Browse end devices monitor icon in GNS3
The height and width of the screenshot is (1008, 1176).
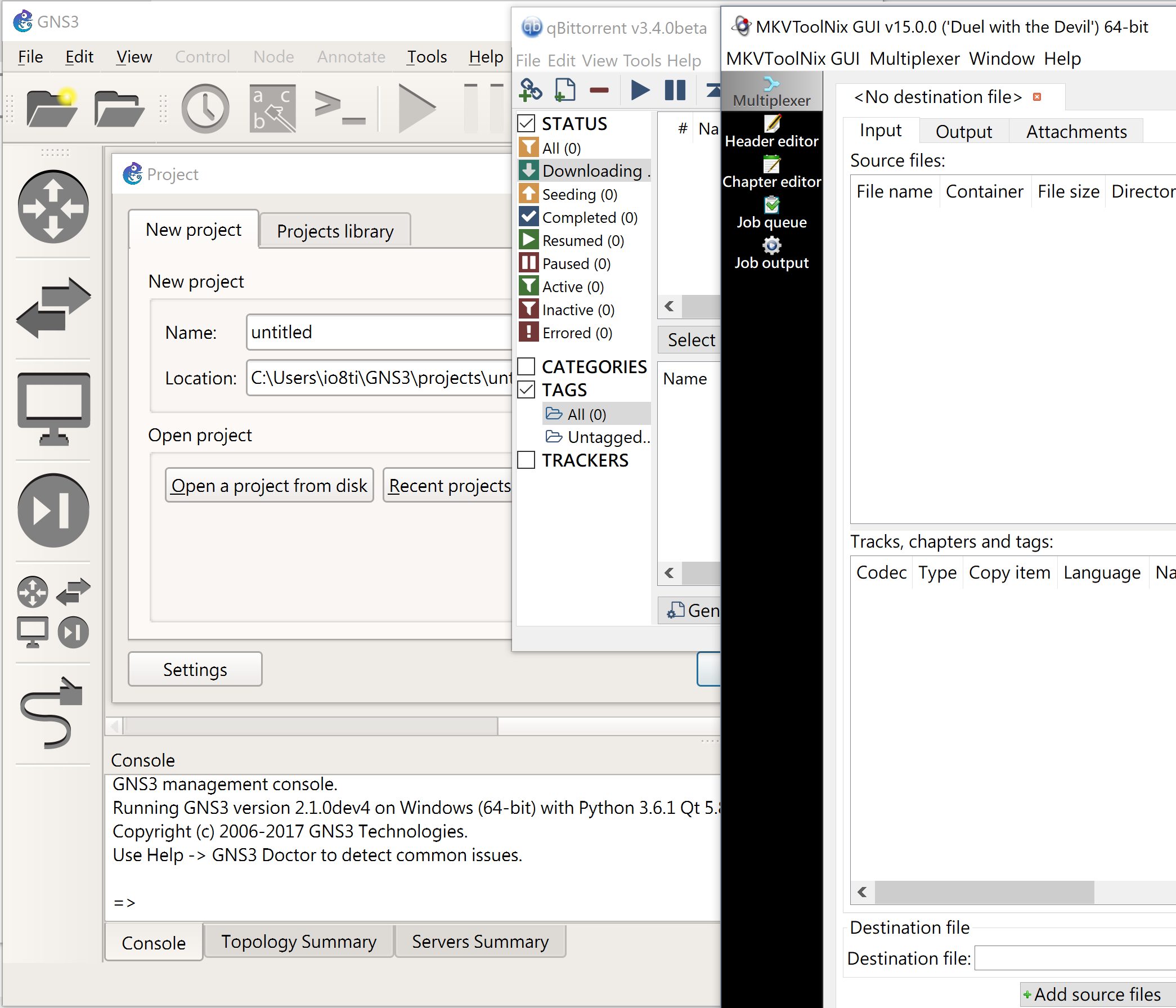click(53, 409)
